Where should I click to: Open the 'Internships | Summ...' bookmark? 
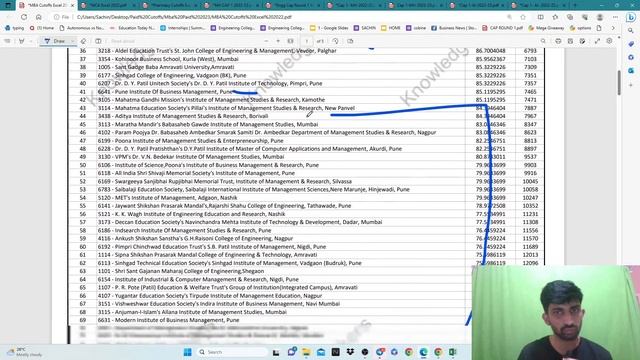(x=183, y=28)
